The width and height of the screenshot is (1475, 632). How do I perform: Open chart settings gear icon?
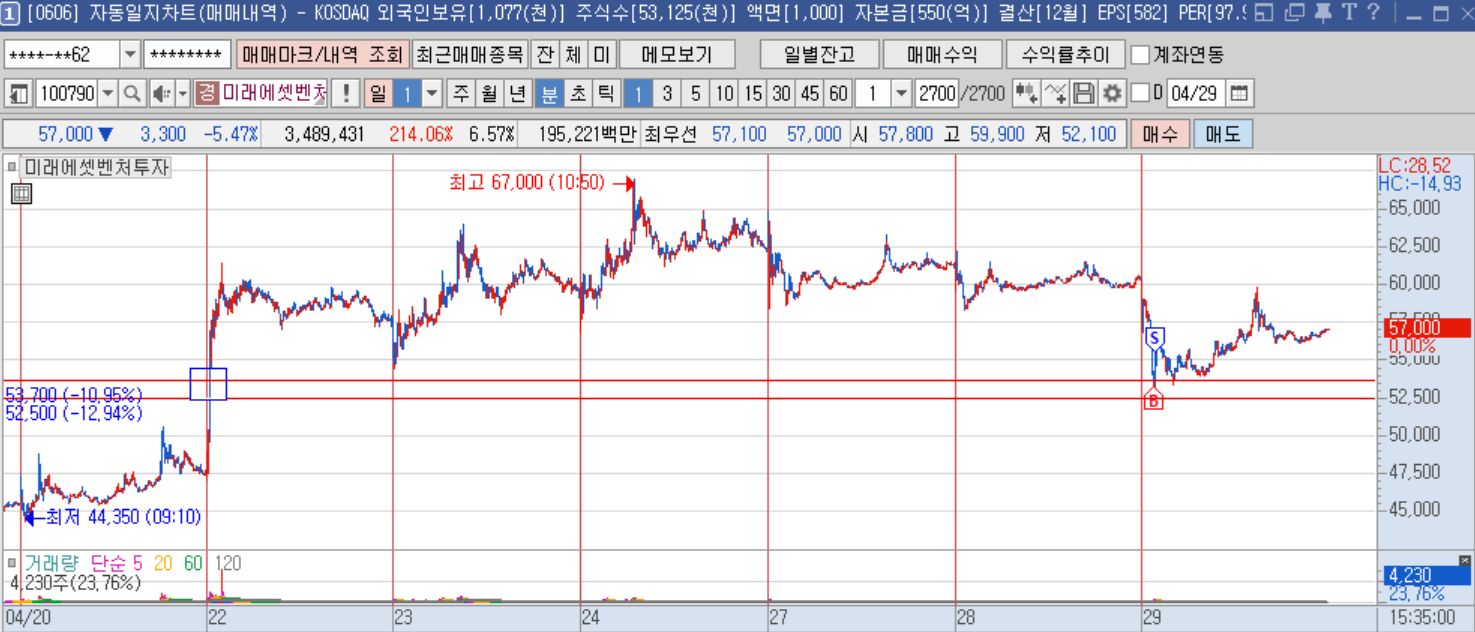[x=1112, y=94]
